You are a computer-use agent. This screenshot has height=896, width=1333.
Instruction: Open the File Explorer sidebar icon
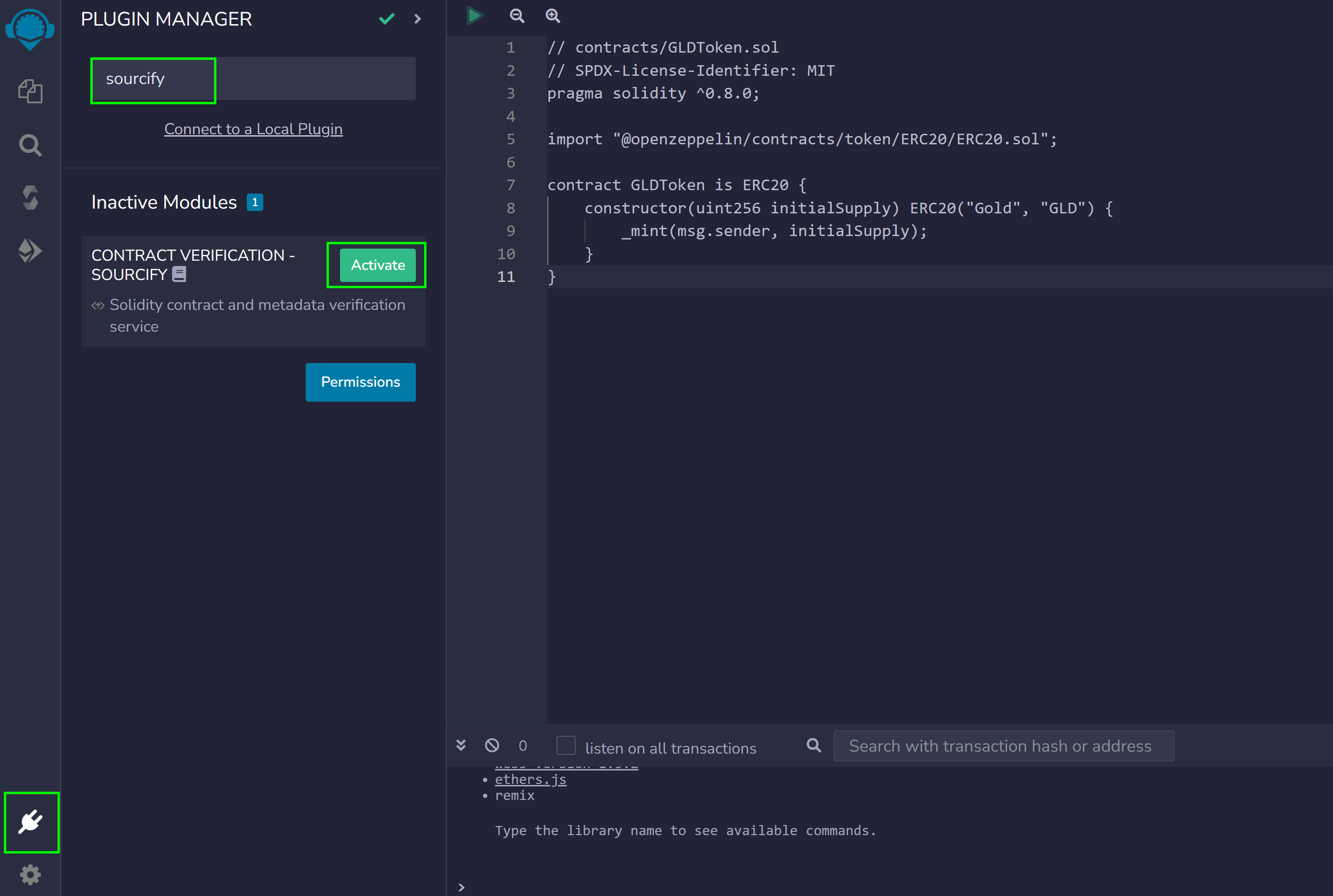30,91
